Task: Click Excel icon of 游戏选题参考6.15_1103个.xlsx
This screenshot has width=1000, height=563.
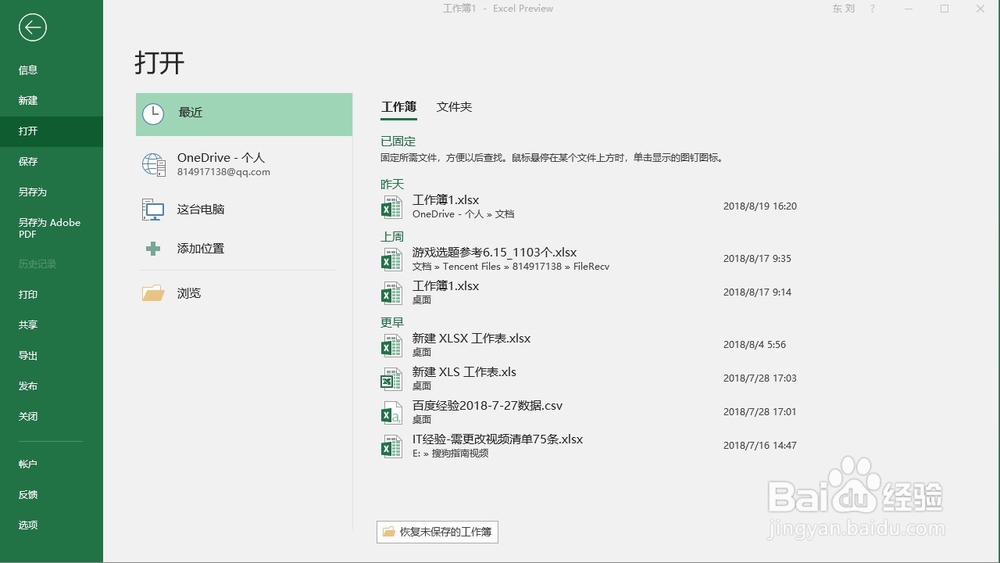Action: pos(392,259)
